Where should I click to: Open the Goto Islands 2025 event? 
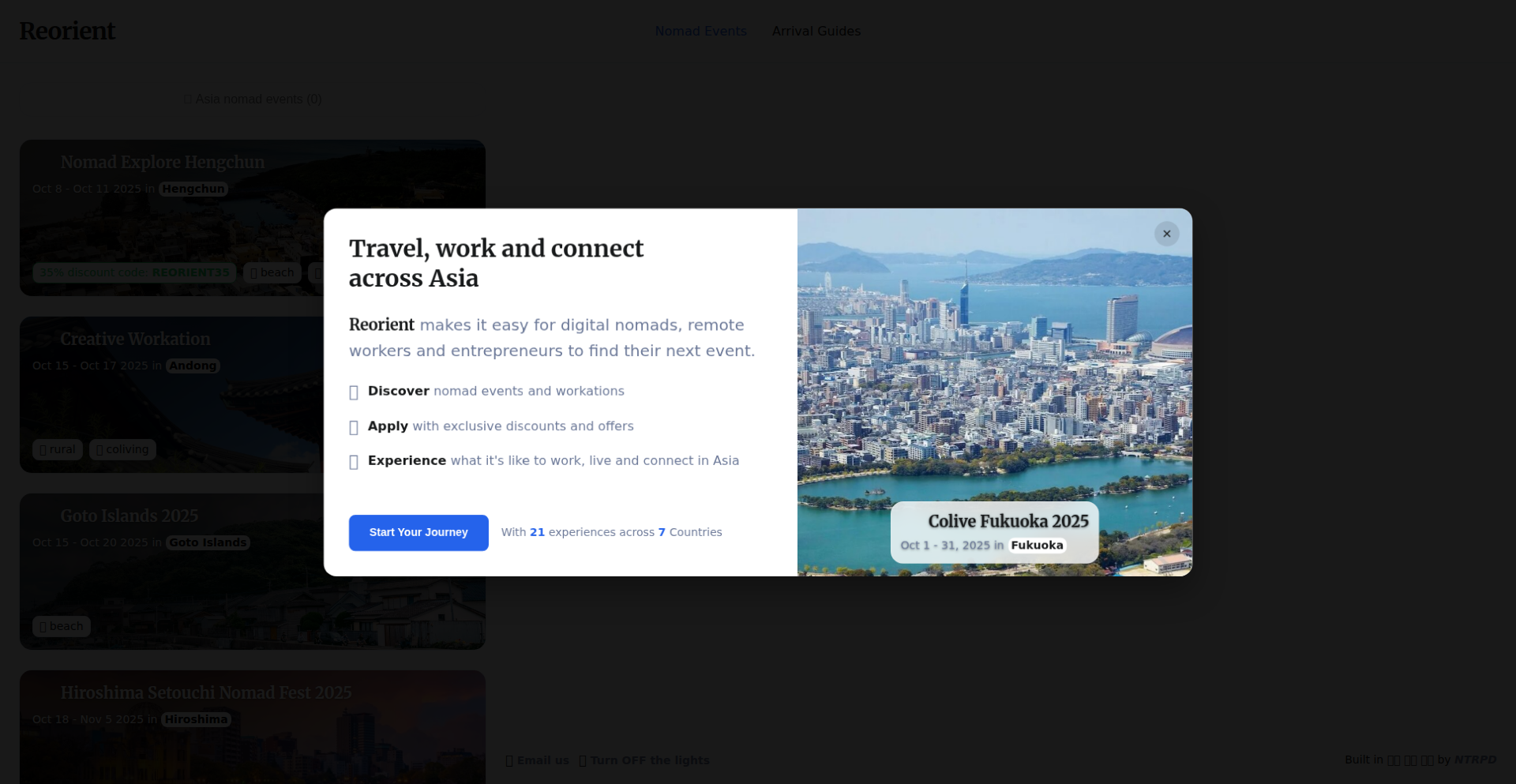[x=129, y=516]
